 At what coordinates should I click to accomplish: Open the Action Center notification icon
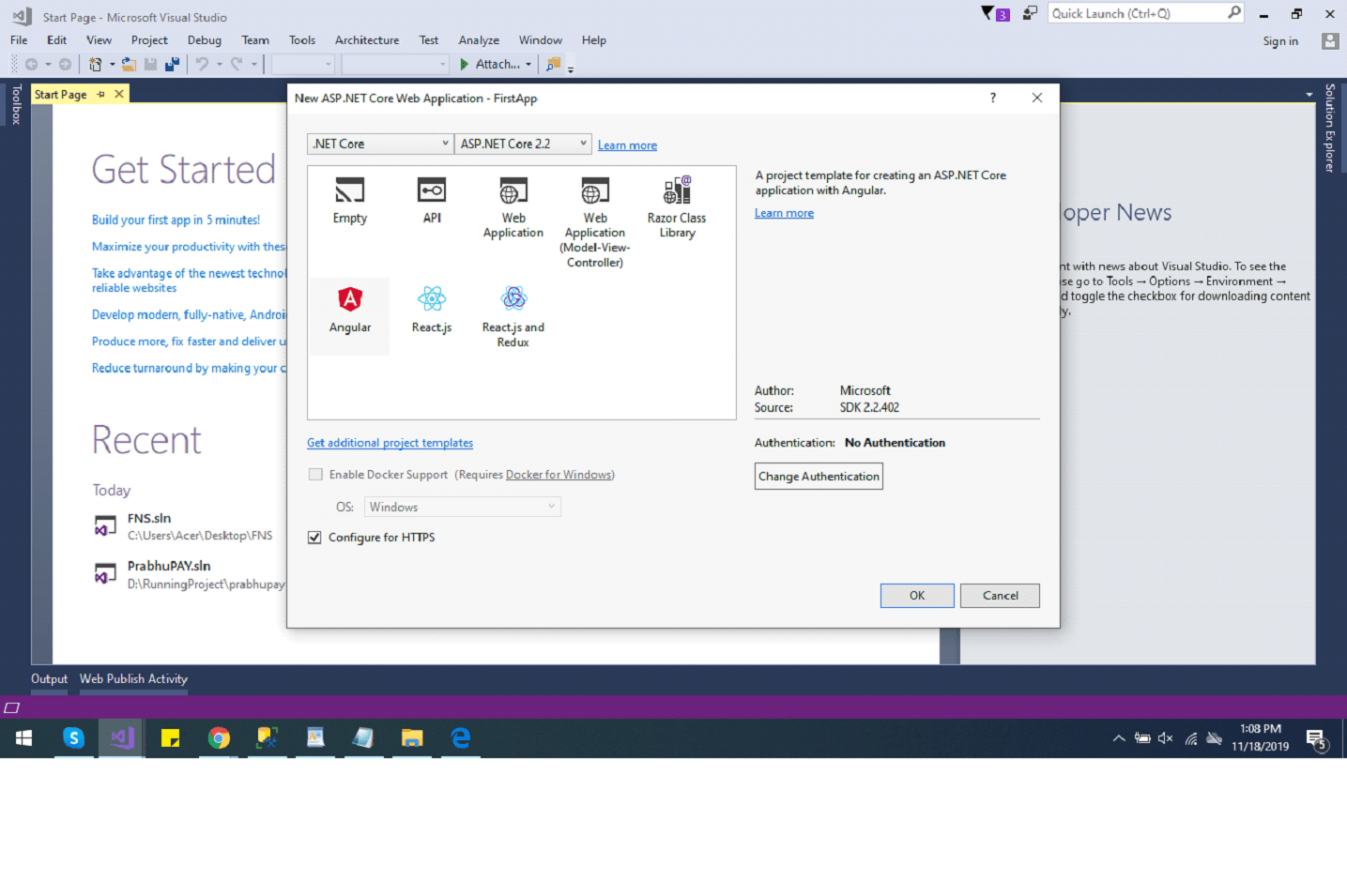pyautogui.click(x=1317, y=739)
